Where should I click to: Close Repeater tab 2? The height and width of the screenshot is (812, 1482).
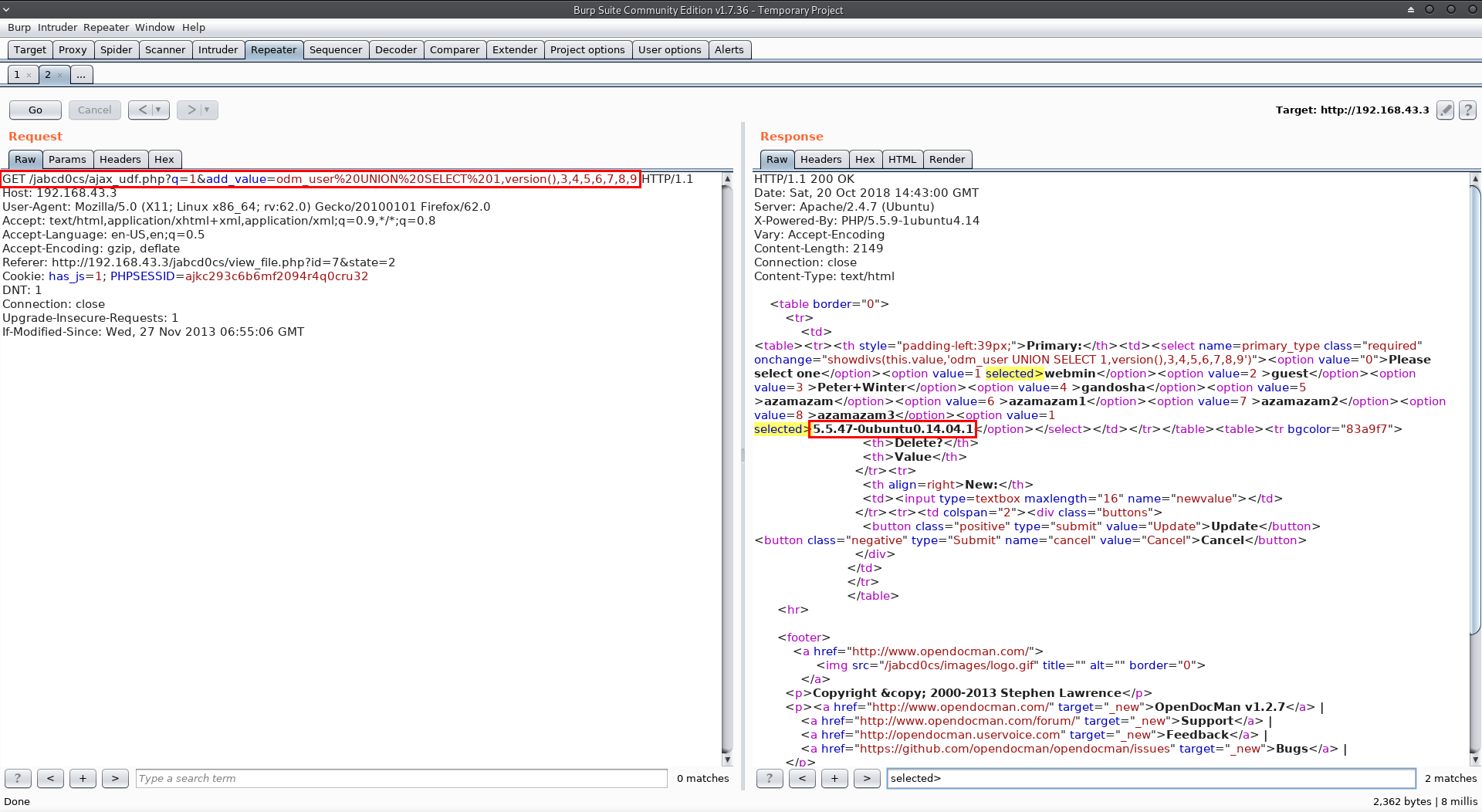pyautogui.click(x=59, y=76)
